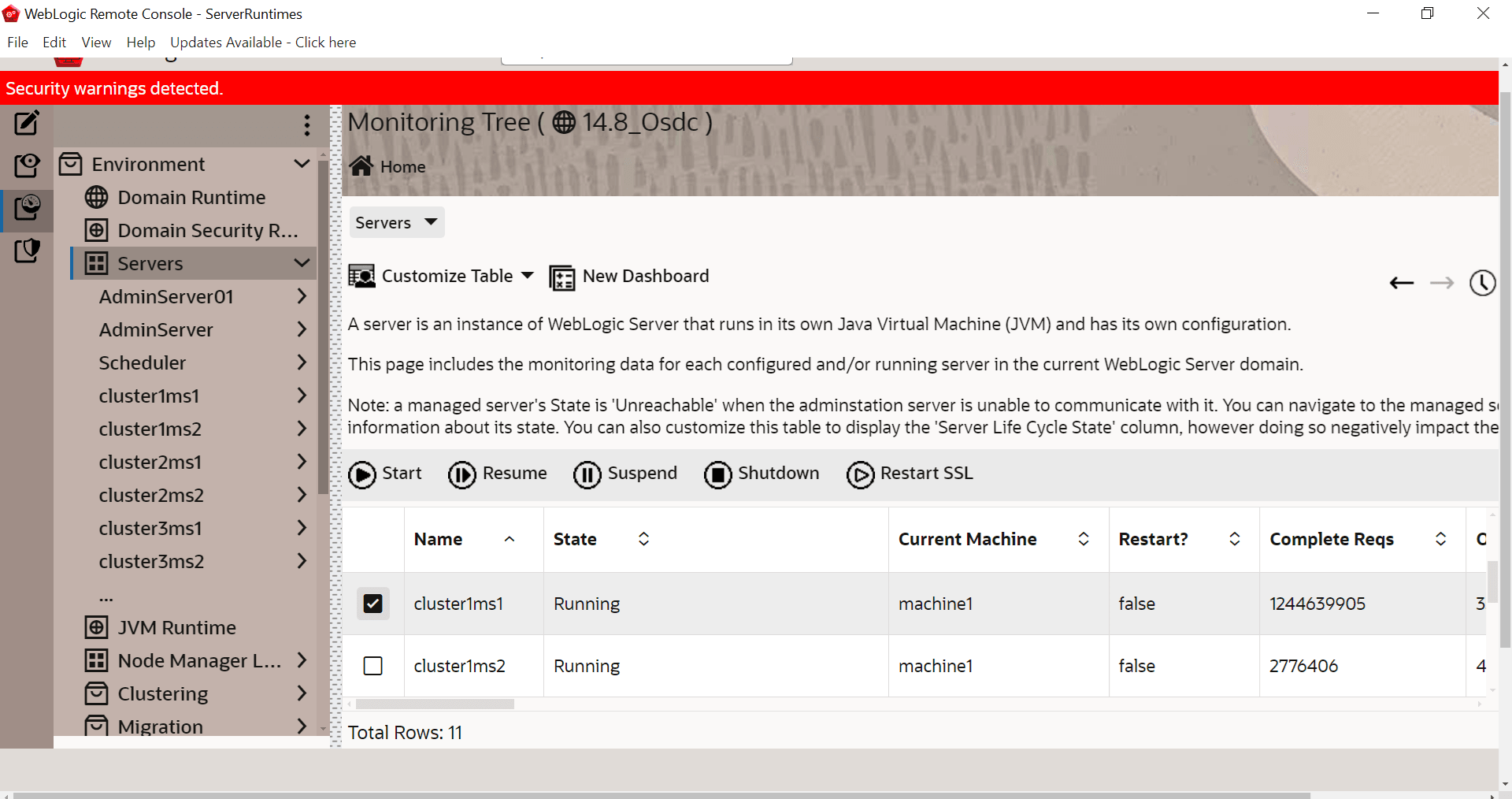The image size is (1512, 799).
Task: Click the JVM Runtime icon
Action: tap(96, 627)
